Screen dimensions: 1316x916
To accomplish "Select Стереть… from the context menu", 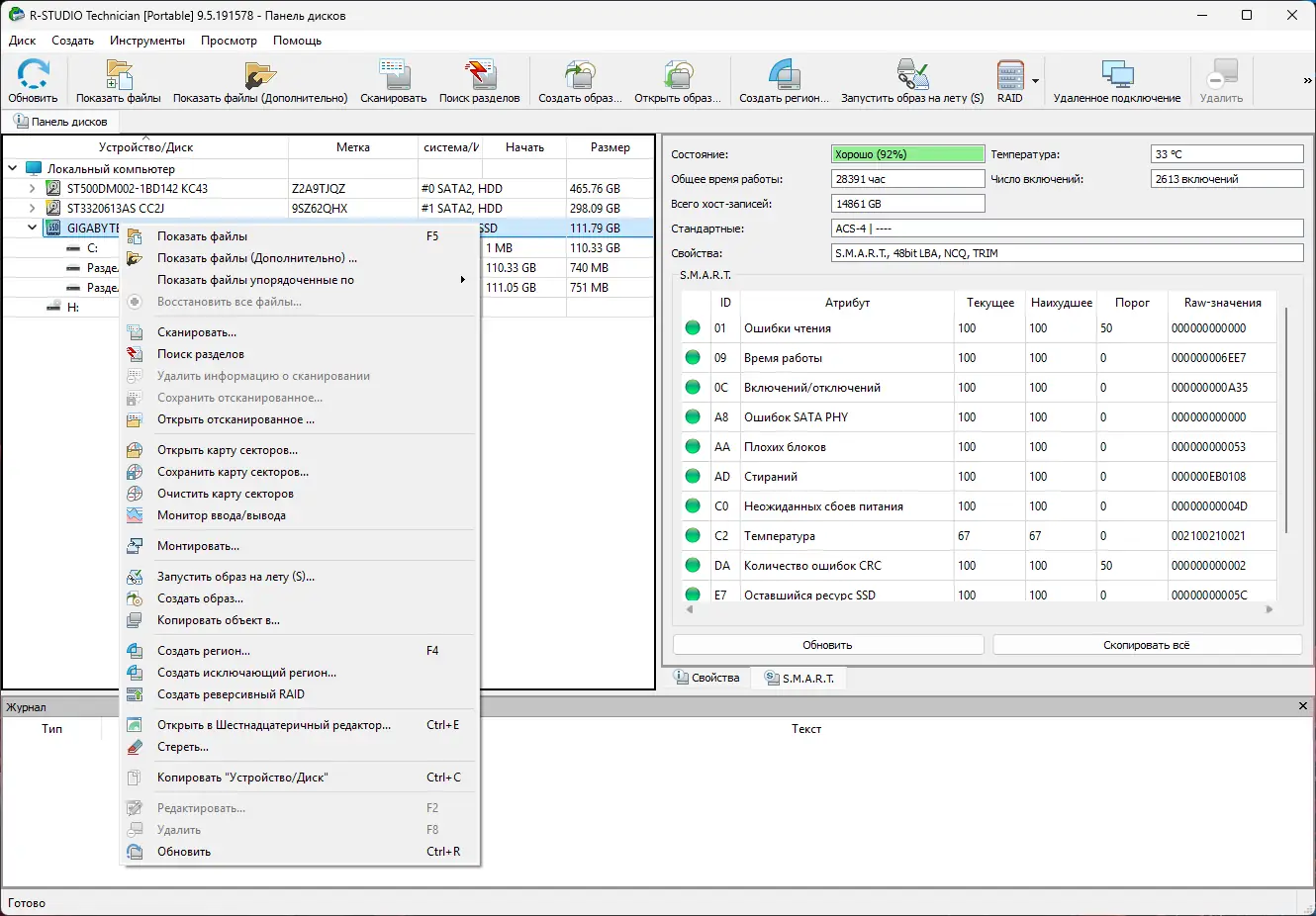I will [x=183, y=747].
